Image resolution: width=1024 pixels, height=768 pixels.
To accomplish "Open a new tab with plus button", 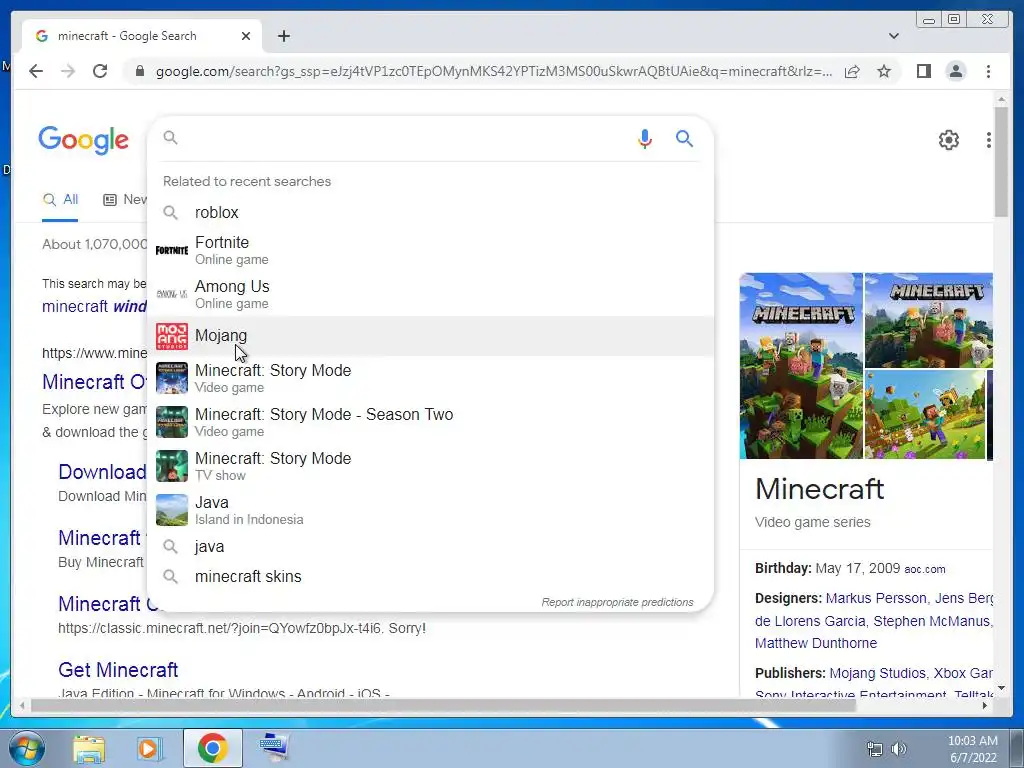I will point(283,36).
